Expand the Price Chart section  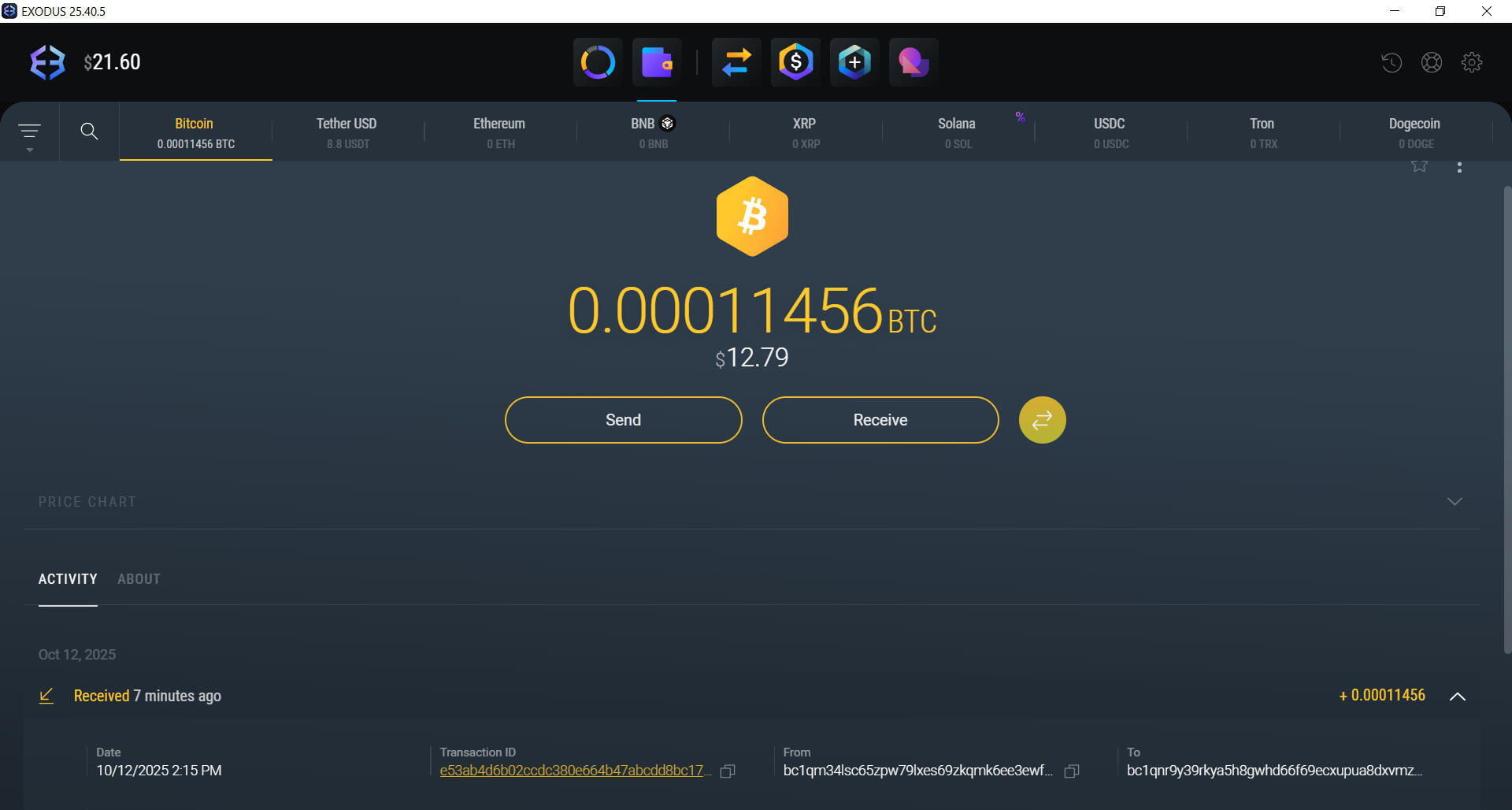[x=1455, y=501]
